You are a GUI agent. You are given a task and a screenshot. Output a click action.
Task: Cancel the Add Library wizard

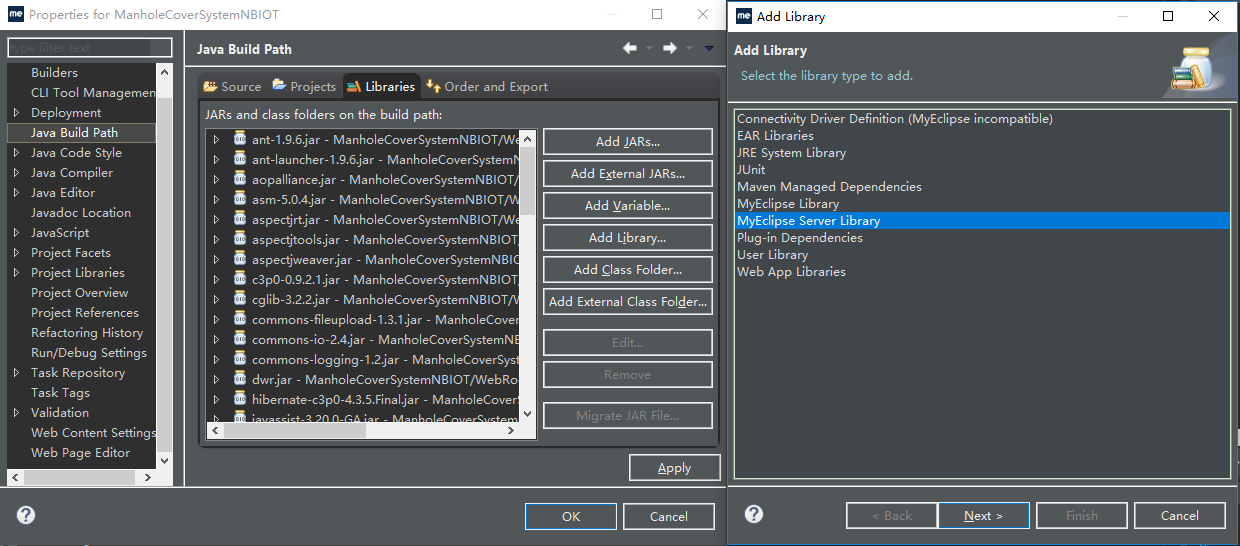click(x=1180, y=516)
